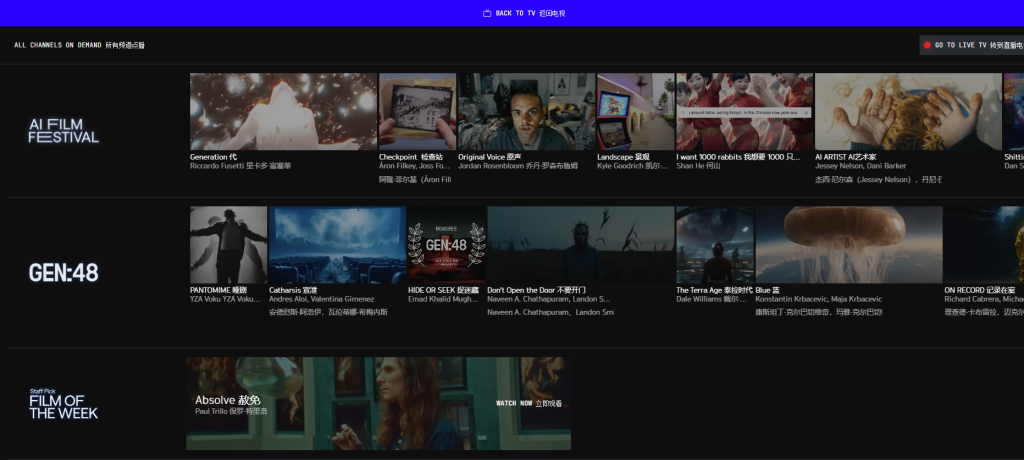Viewport: 1024px width, 460px height.
Task: Open the Blue jellyfish film thumbnail
Action: click(x=849, y=245)
